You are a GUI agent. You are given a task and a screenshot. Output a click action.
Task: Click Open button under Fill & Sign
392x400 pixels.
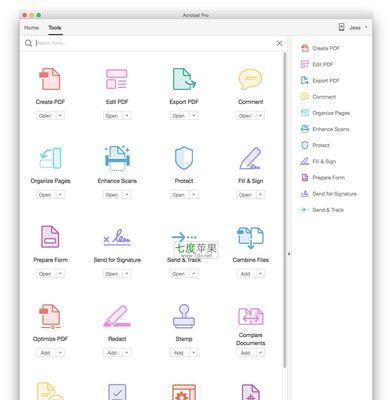tap(245, 195)
